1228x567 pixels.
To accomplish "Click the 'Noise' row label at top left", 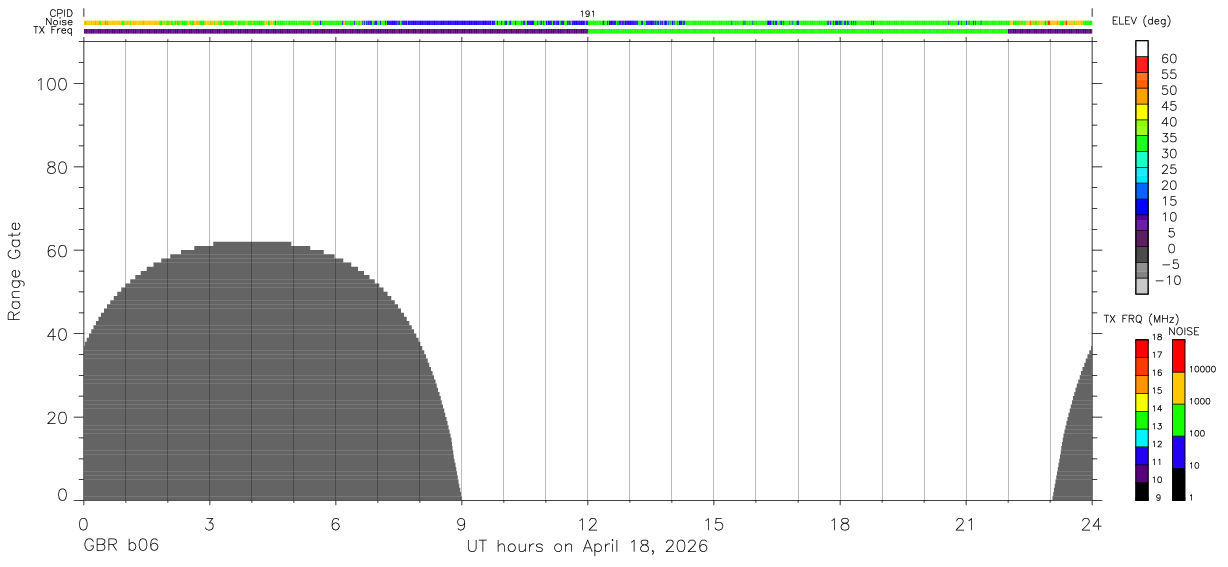I will (59, 22).
